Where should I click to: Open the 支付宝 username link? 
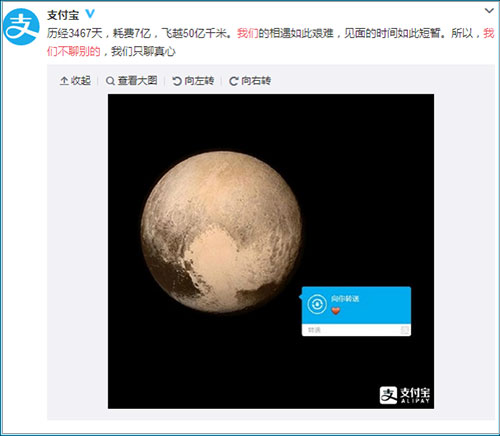click(63, 15)
